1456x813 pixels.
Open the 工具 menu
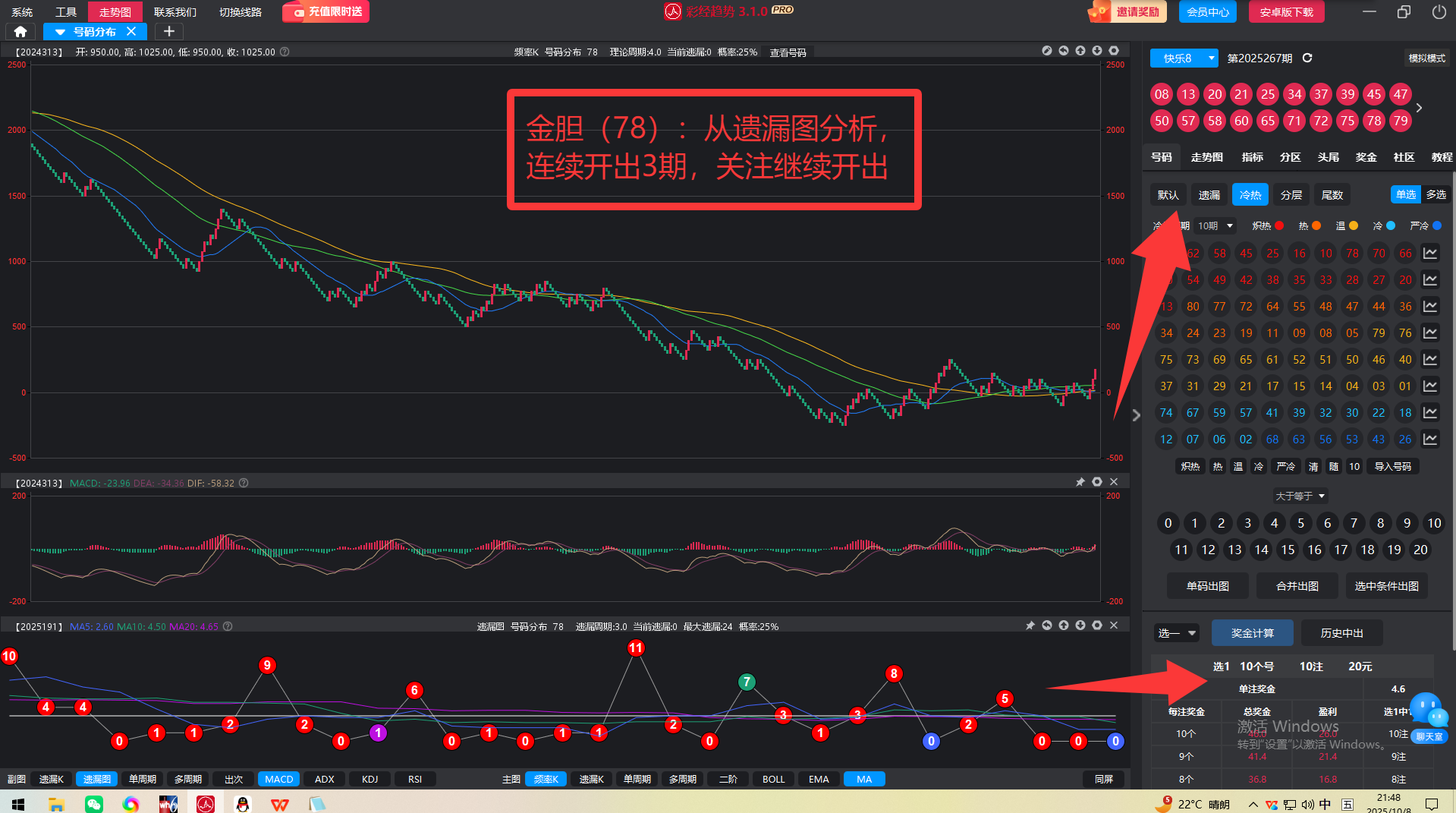tap(66, 12)
